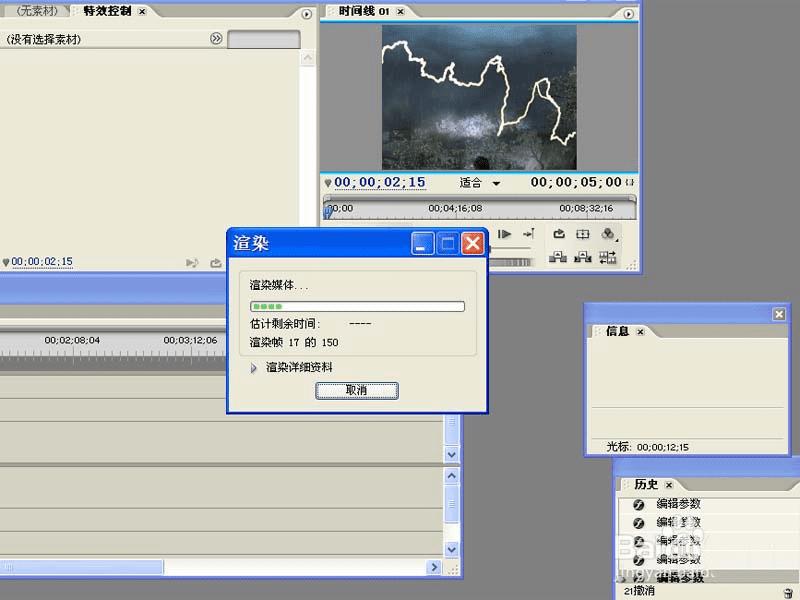800x600 pixels.
Task: Select topmost 编辑参数 history entry
Action: pyautogui.click(x=707, y=504)
